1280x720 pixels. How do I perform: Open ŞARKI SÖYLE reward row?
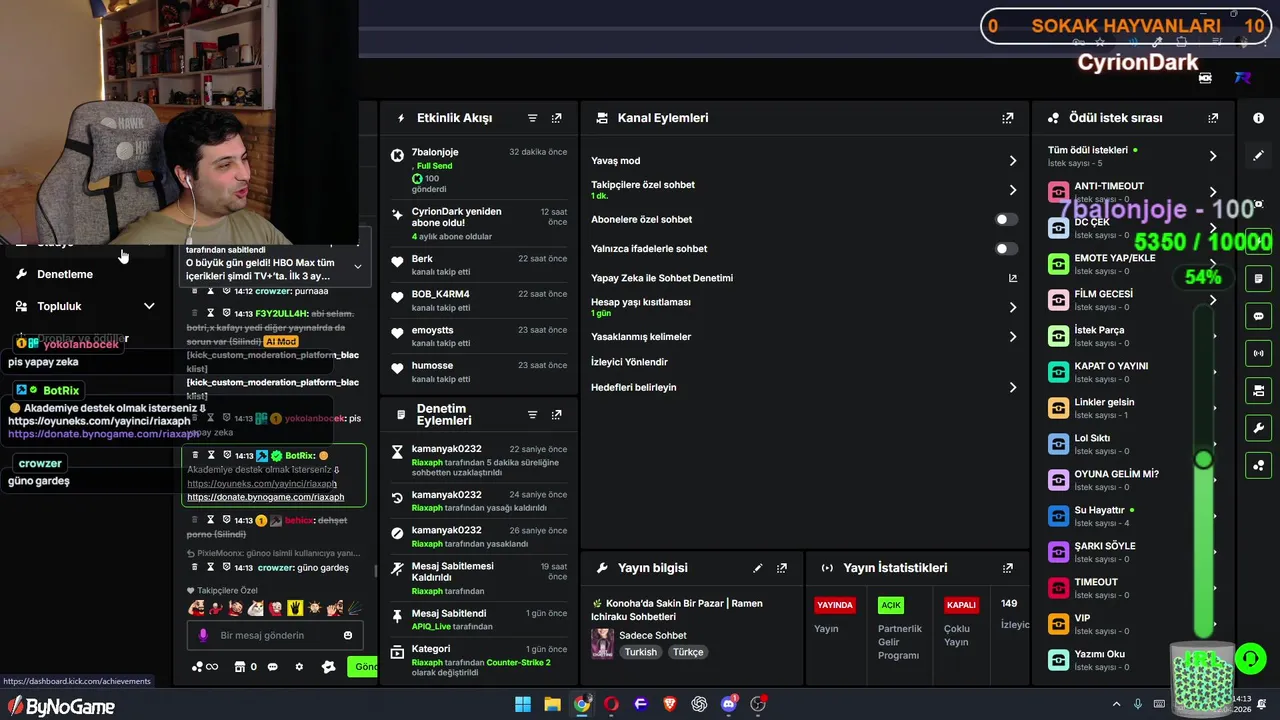pyautogui.click(x=1133, y=552)
